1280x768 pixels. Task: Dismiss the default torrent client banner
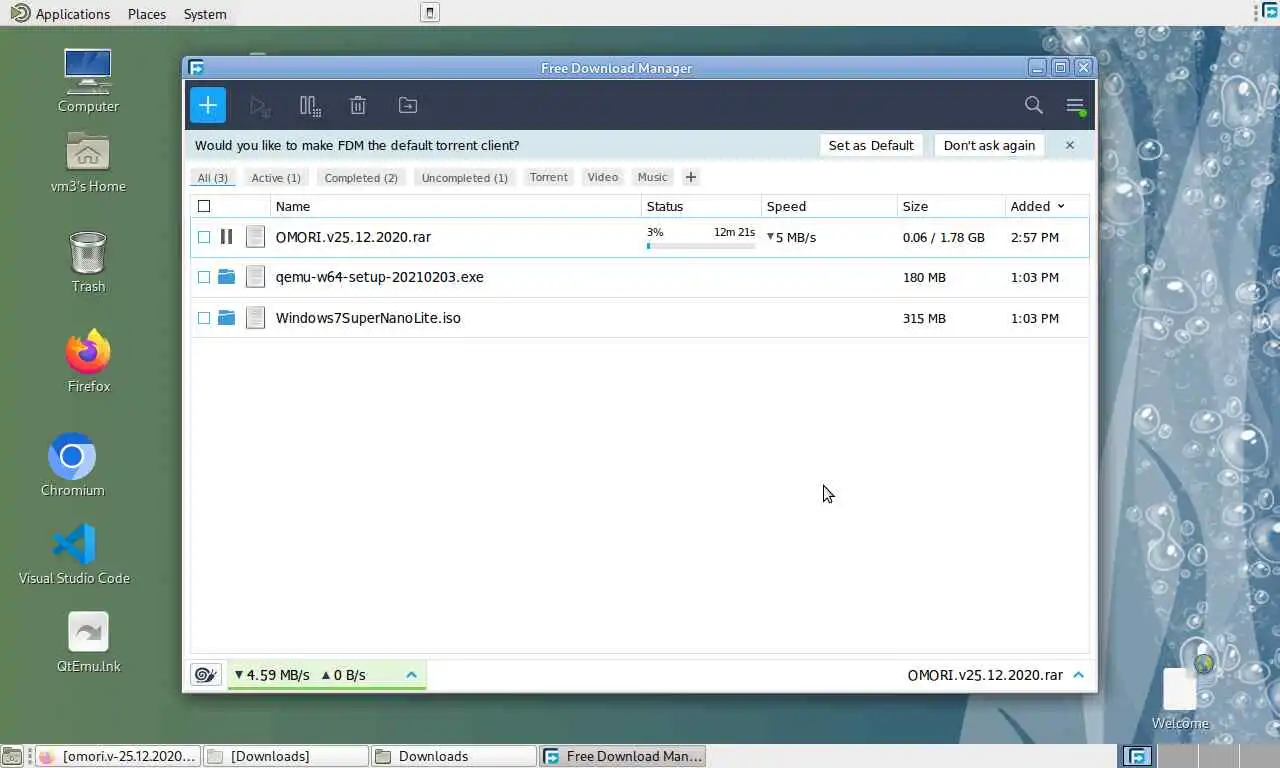point(1069,145)
